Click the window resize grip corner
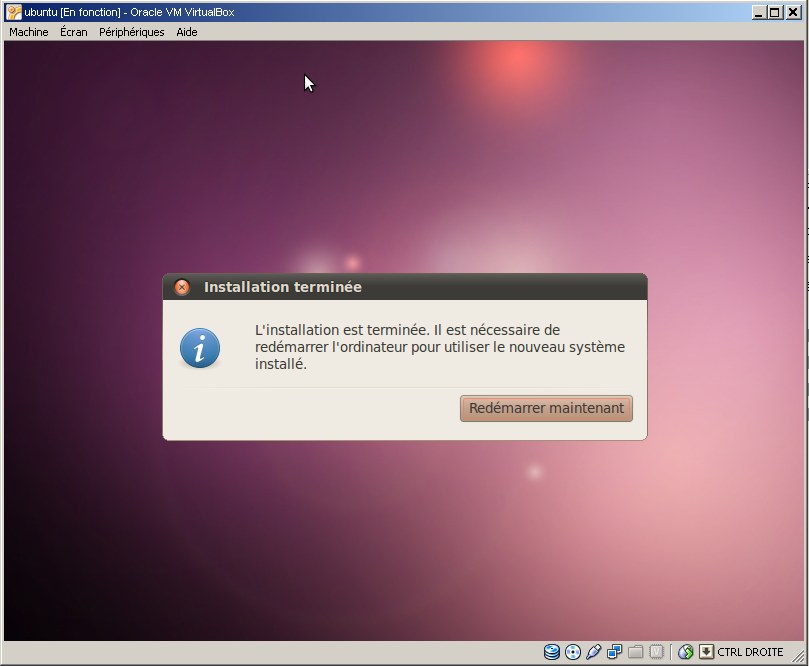The width and height of the screenshot is (809, 666). (797, 655)
